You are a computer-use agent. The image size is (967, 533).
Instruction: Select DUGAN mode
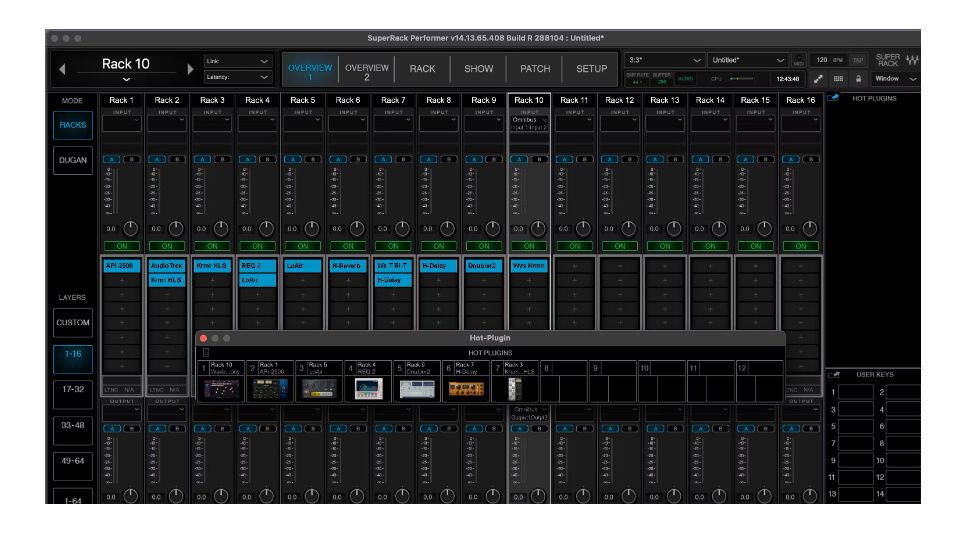click(x=73, y=160)
